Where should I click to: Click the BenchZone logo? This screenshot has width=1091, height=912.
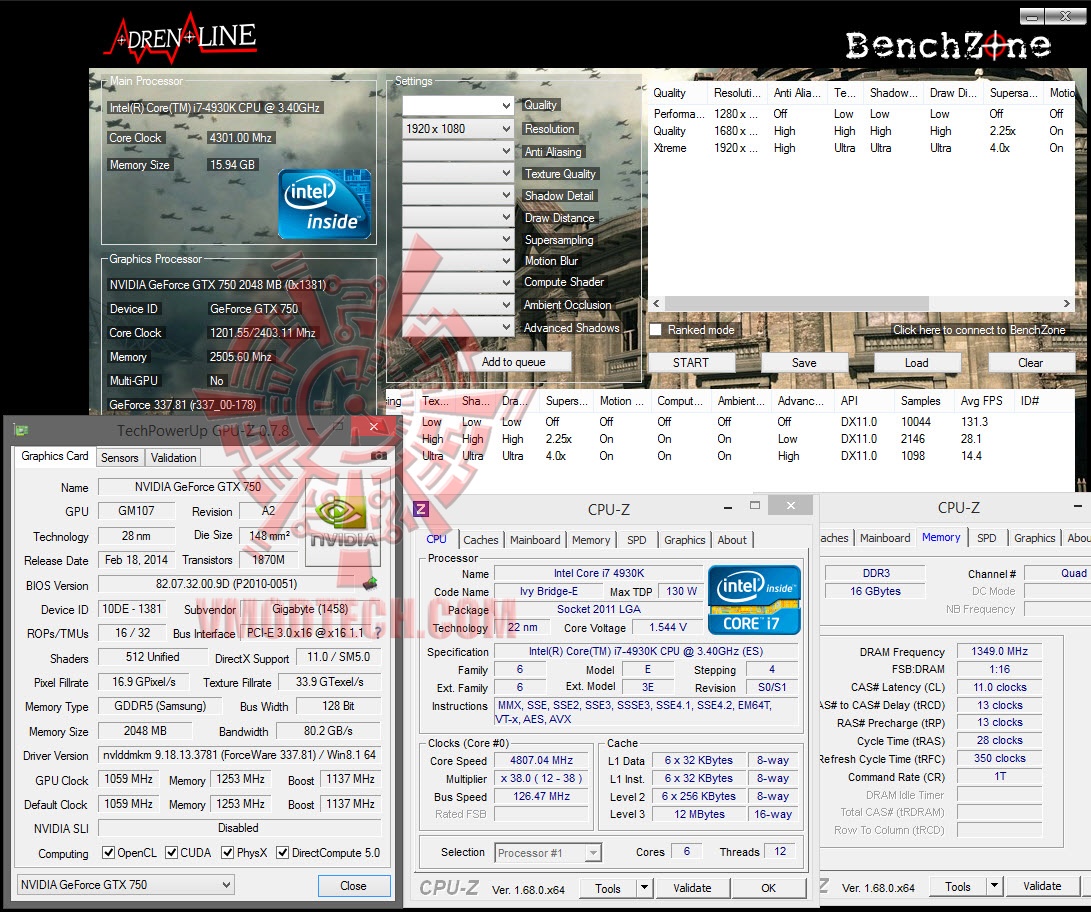(x=948, y=46)
